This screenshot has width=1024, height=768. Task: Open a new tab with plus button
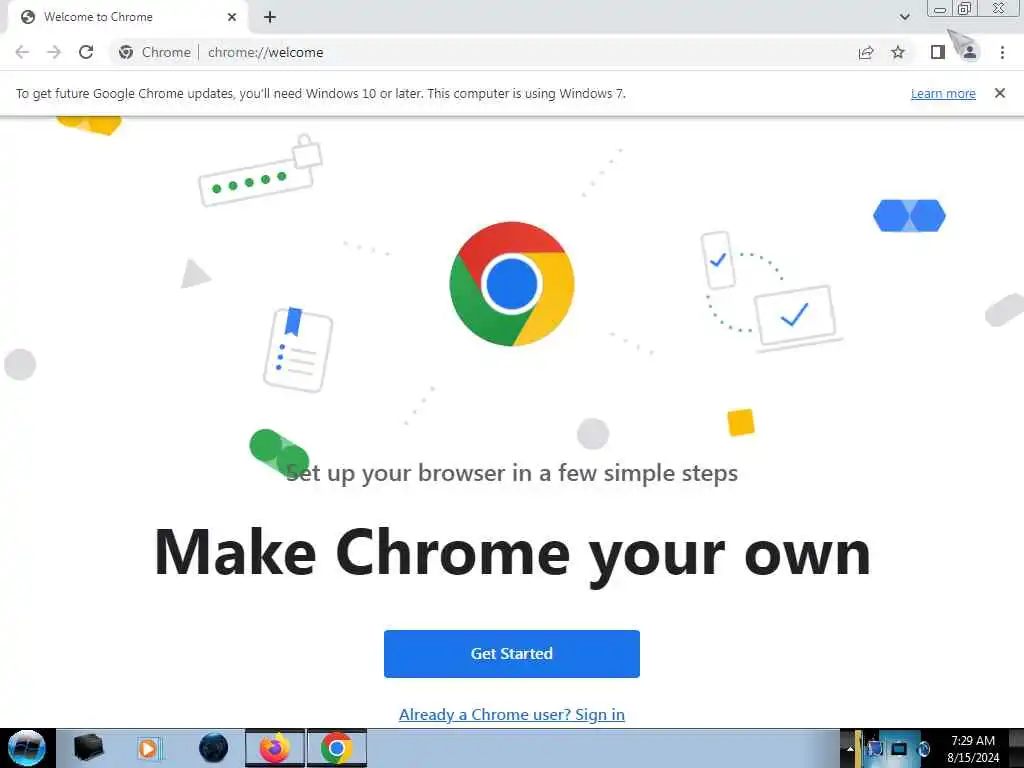[x=270, y=17]
